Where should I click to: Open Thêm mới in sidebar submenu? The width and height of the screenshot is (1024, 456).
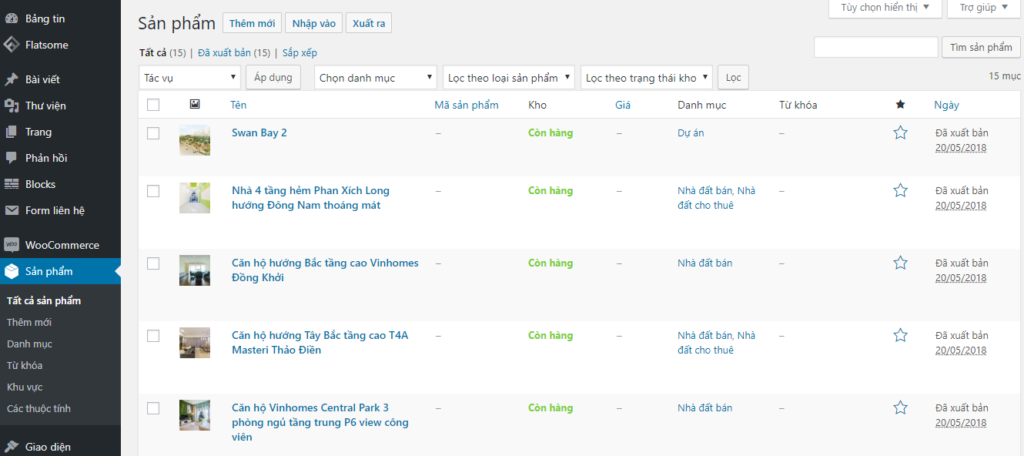point(29,322)
